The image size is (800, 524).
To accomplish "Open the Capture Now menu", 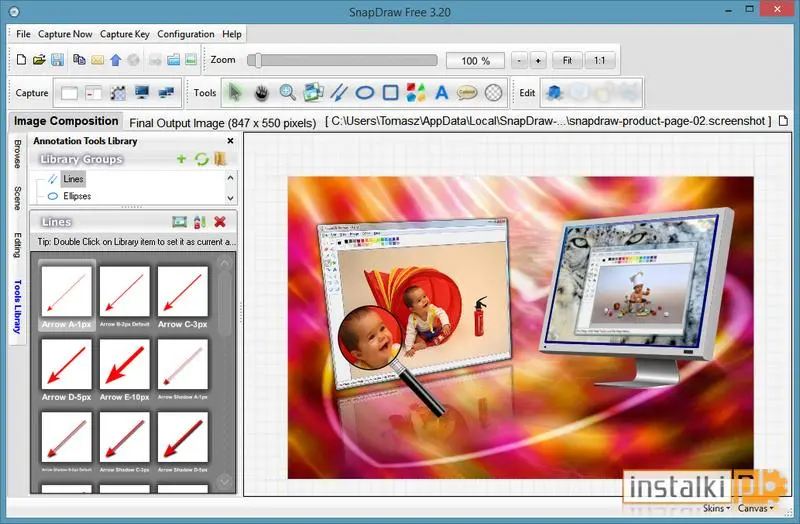I will [65, 34].
